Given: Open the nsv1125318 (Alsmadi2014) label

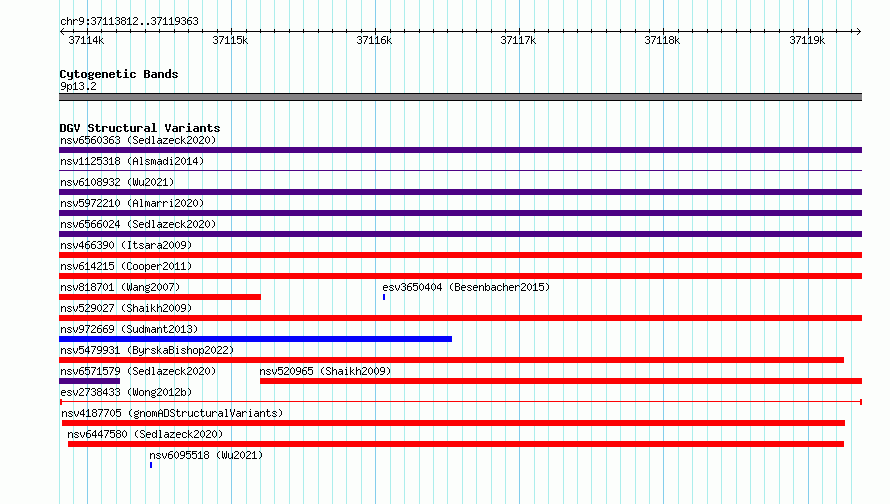Looking at the screenshot, I should pos(132,161).
